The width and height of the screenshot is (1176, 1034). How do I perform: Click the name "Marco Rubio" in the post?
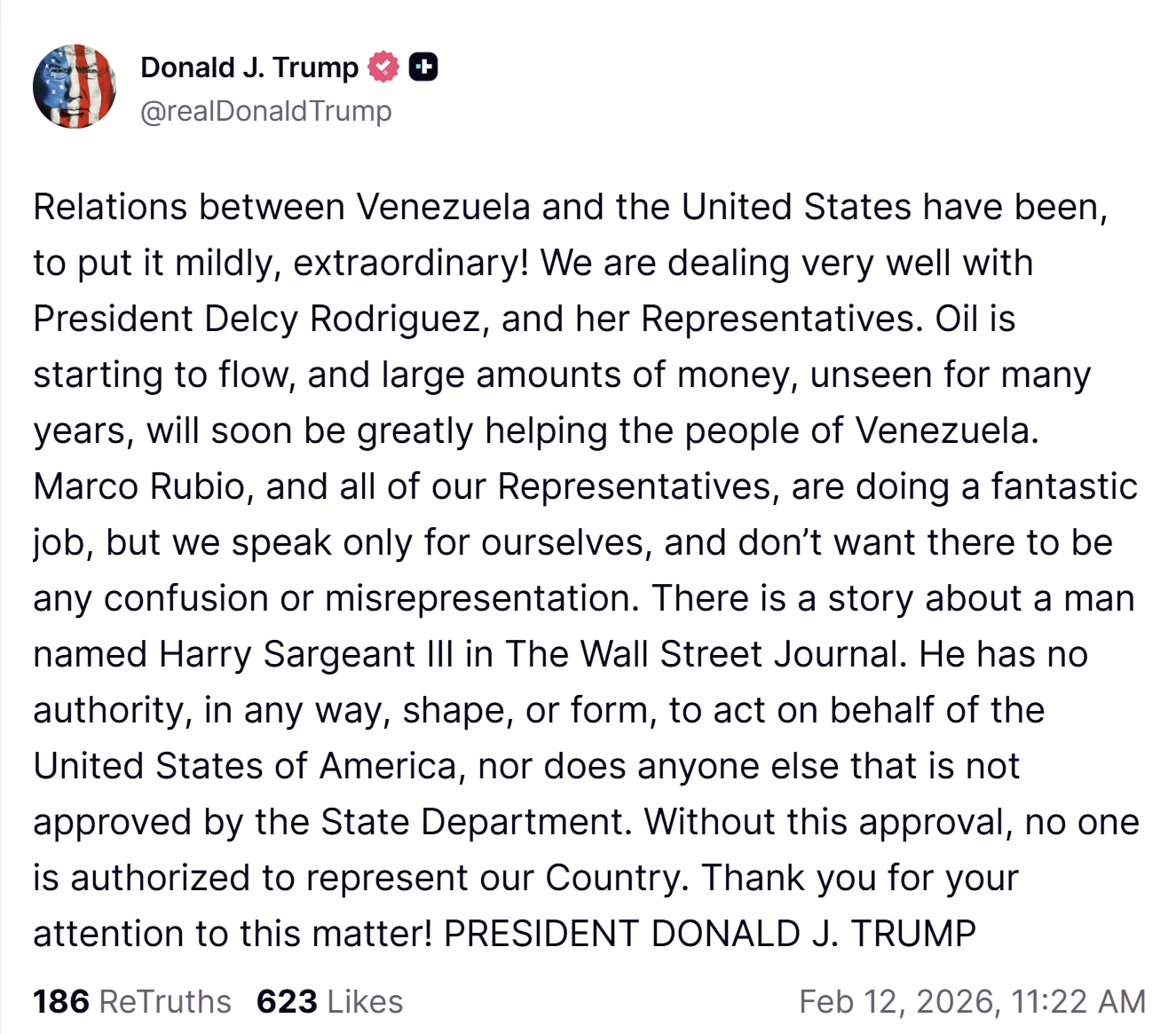[138, 486]
